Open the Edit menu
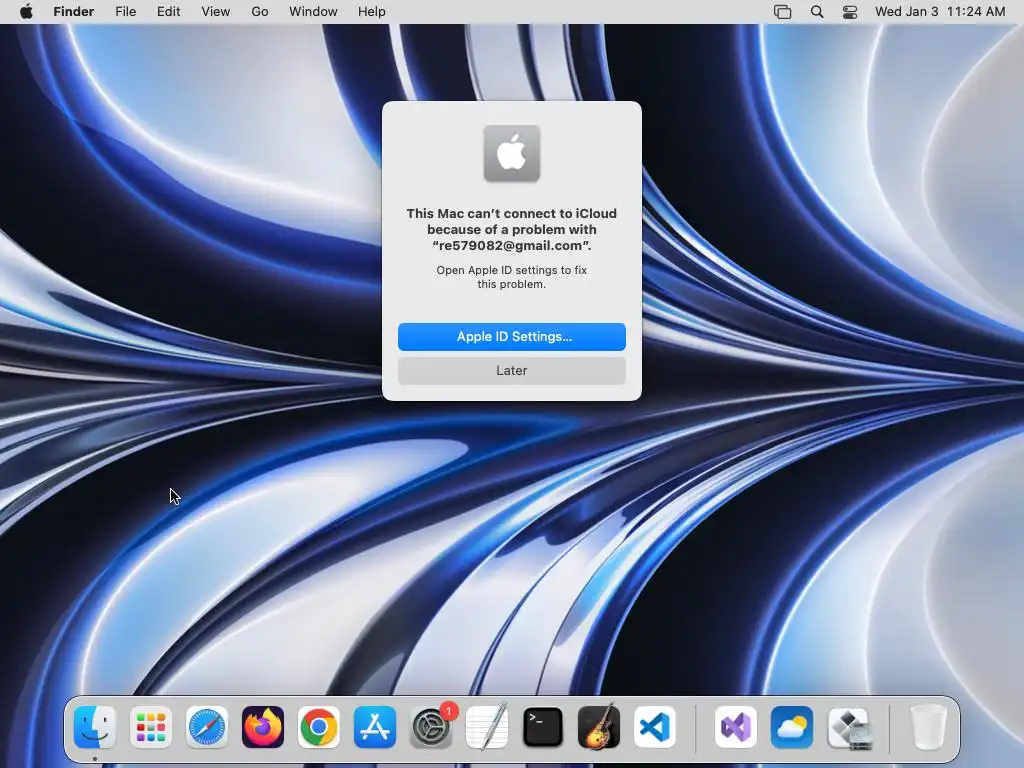Screen dimensions: 1024x768 168,11
